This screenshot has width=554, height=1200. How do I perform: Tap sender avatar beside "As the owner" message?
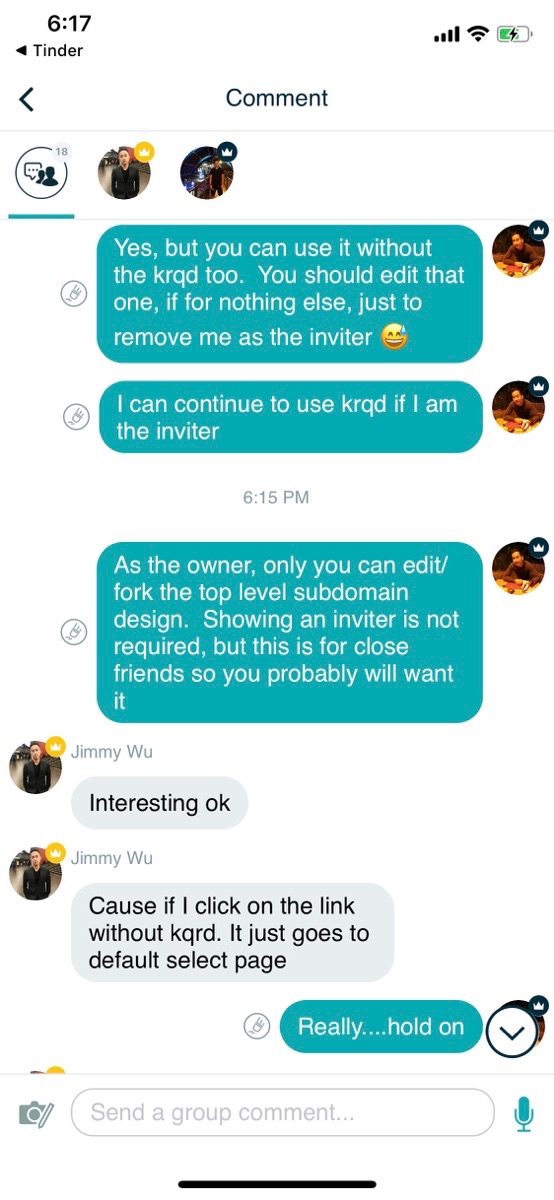point(520,567)
